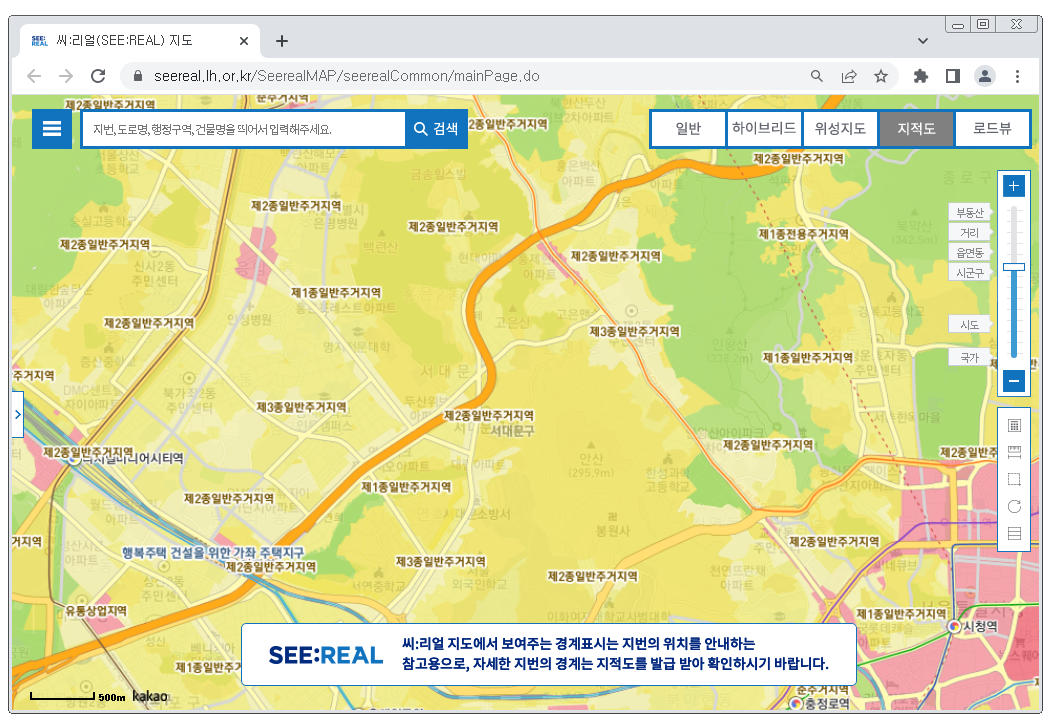The height and width of the screenshot is (718, 1049).
Task: Bookmark this page with the star icon
Action: pos(881,76)
